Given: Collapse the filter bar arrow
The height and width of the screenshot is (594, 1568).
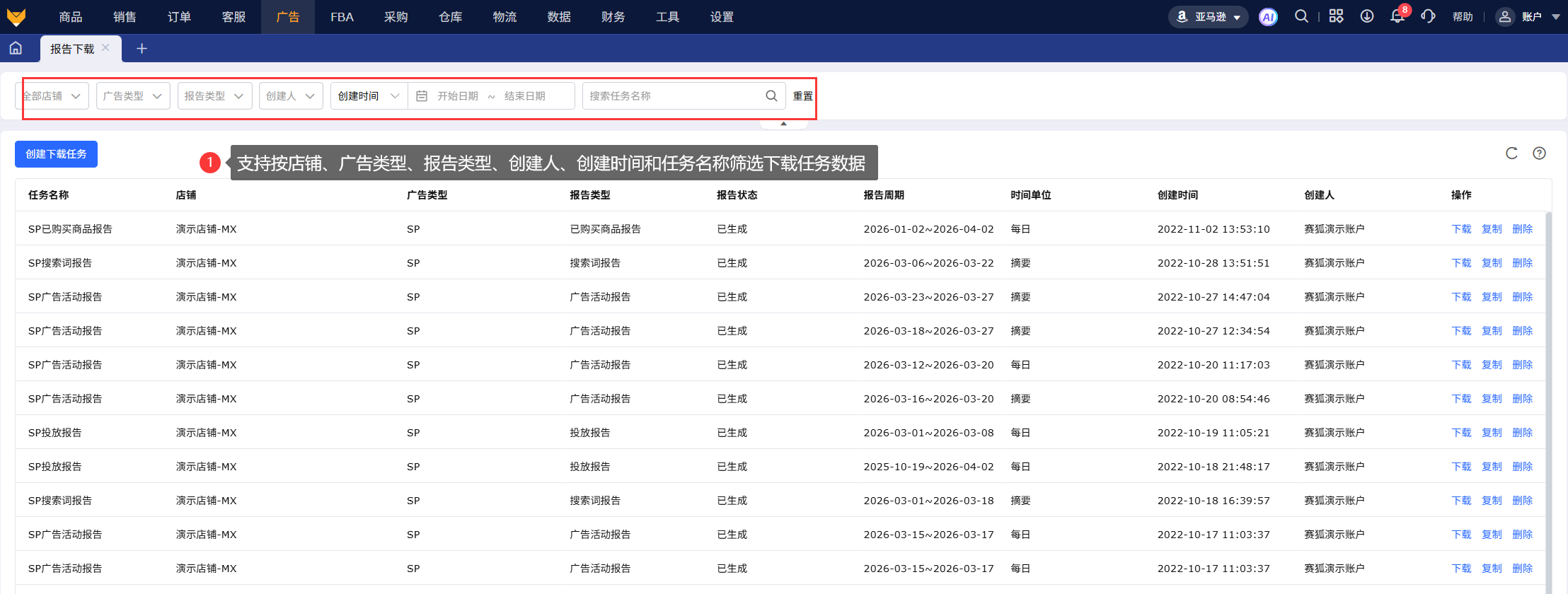Looking at the screenshot, I should (783, 124).
